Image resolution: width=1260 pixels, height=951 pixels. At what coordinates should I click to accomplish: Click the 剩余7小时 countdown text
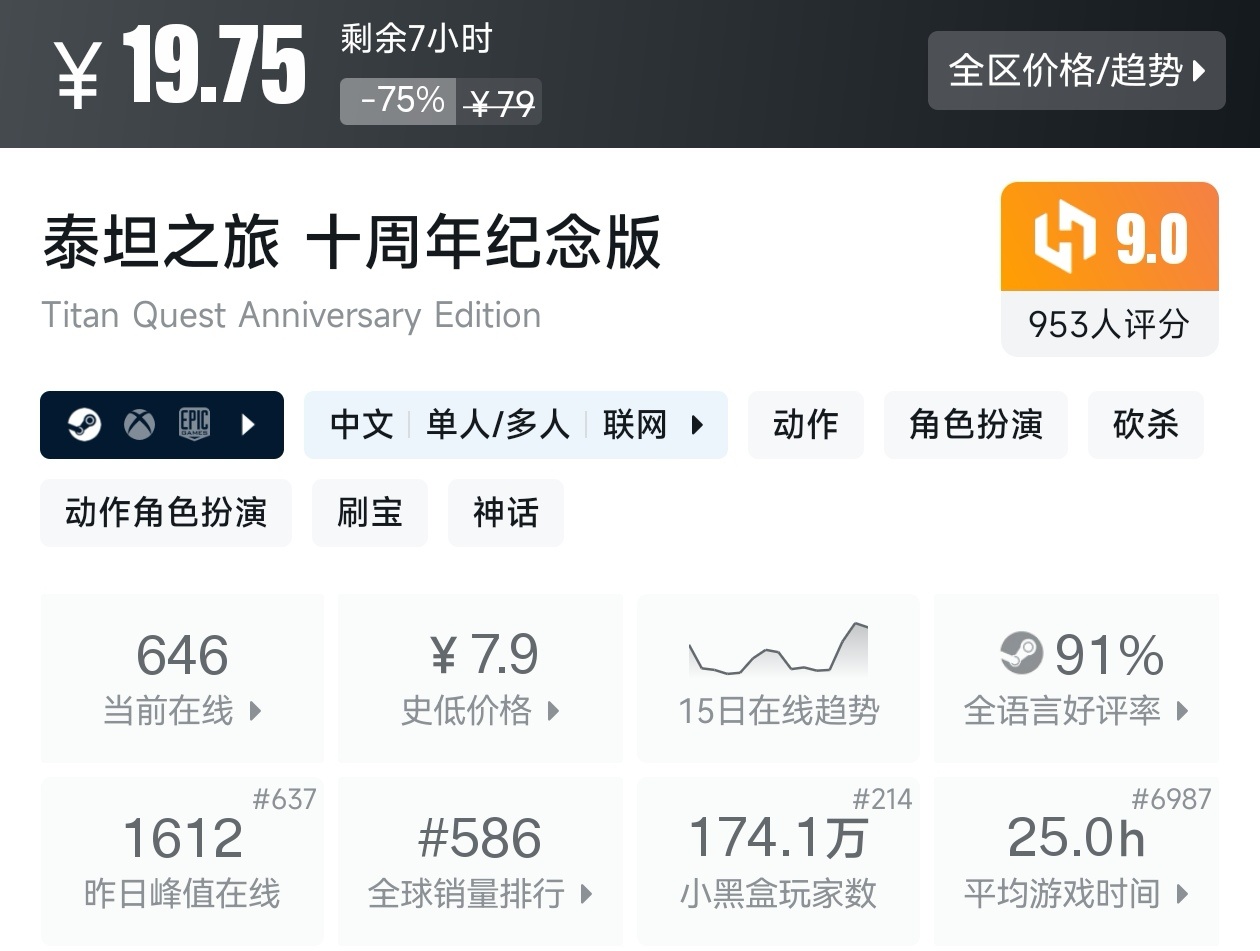point(416,39)
